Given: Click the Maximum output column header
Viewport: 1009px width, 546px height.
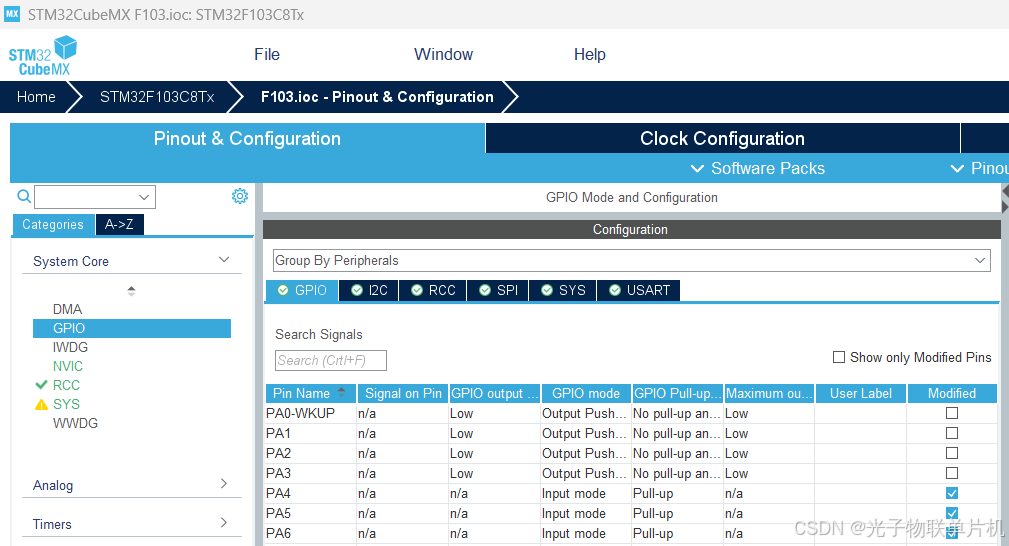Looking at the screenshot, I should point(769,393).
